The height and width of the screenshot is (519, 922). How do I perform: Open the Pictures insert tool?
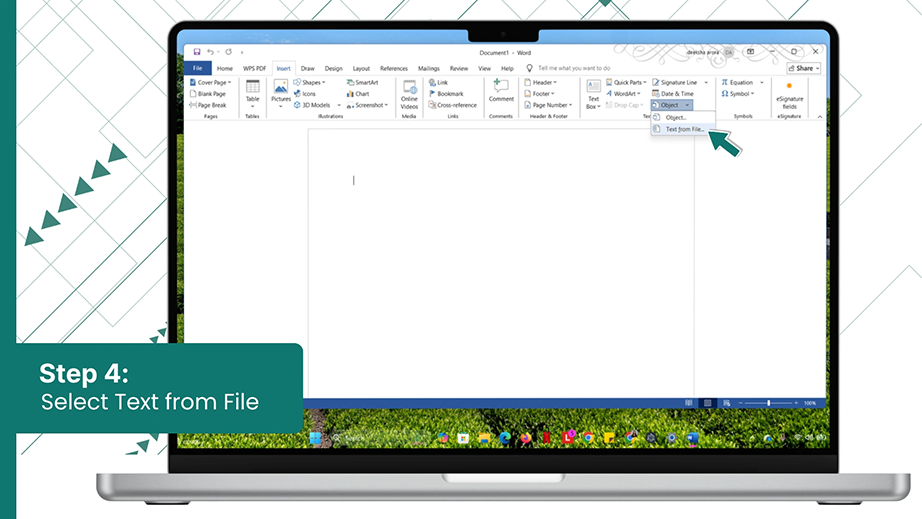tap(281, 93)
